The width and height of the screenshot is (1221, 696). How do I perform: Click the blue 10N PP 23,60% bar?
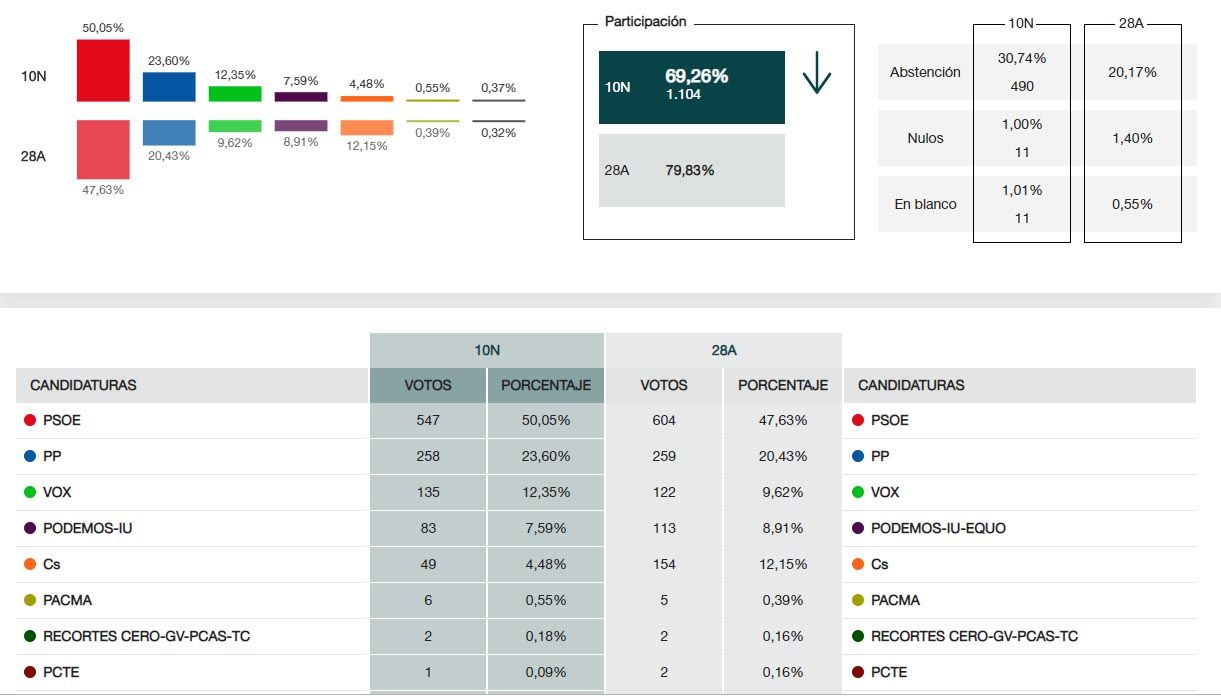(x=169, y=86)
